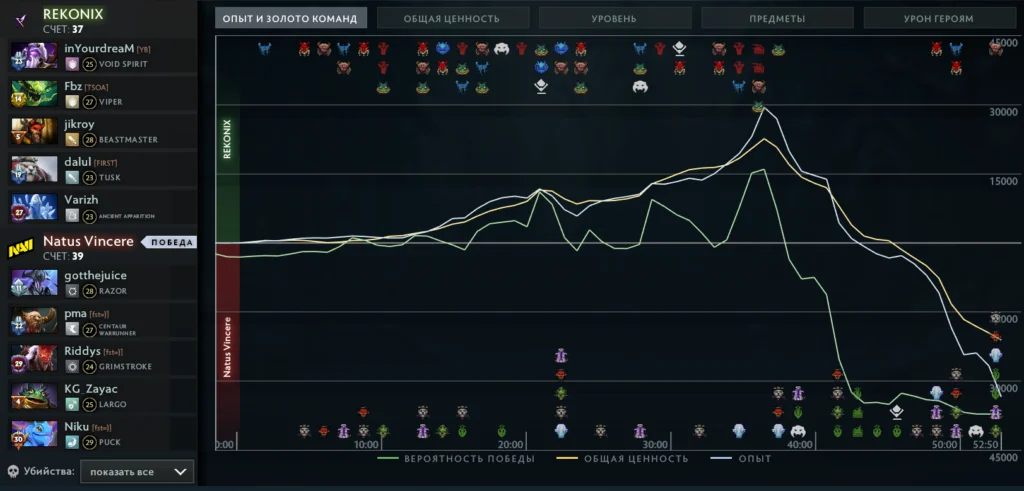Open the ОБЩАЯ ЦЕННОСТЬ tab at top
1024x491 pixels.
tap(453, 18)
